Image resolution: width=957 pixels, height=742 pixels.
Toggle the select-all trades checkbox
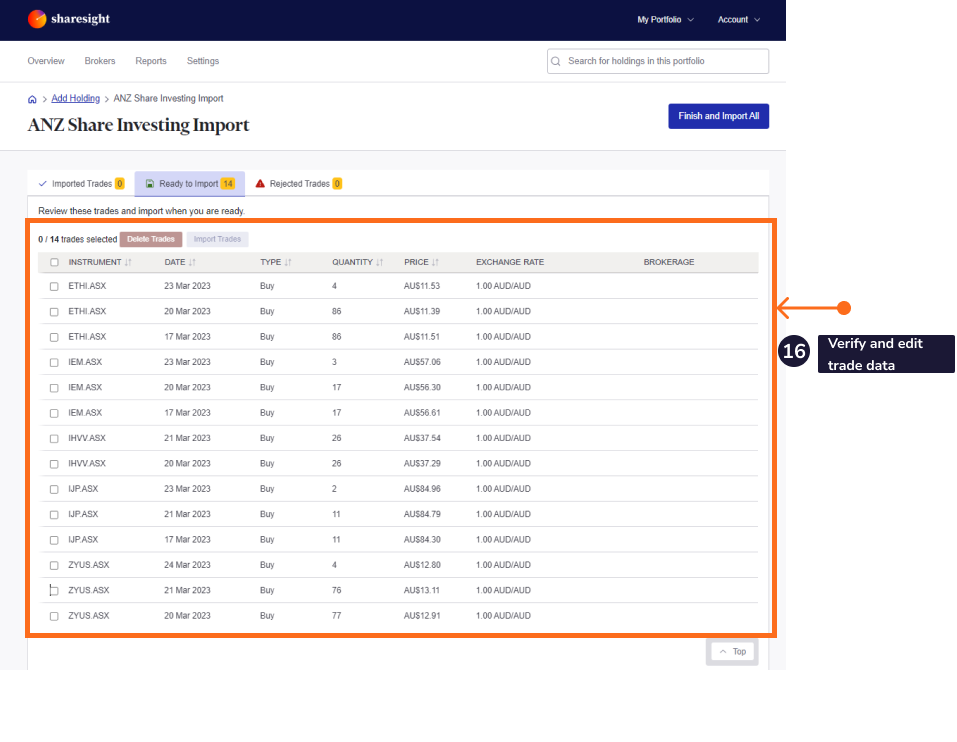click(54, 262)
